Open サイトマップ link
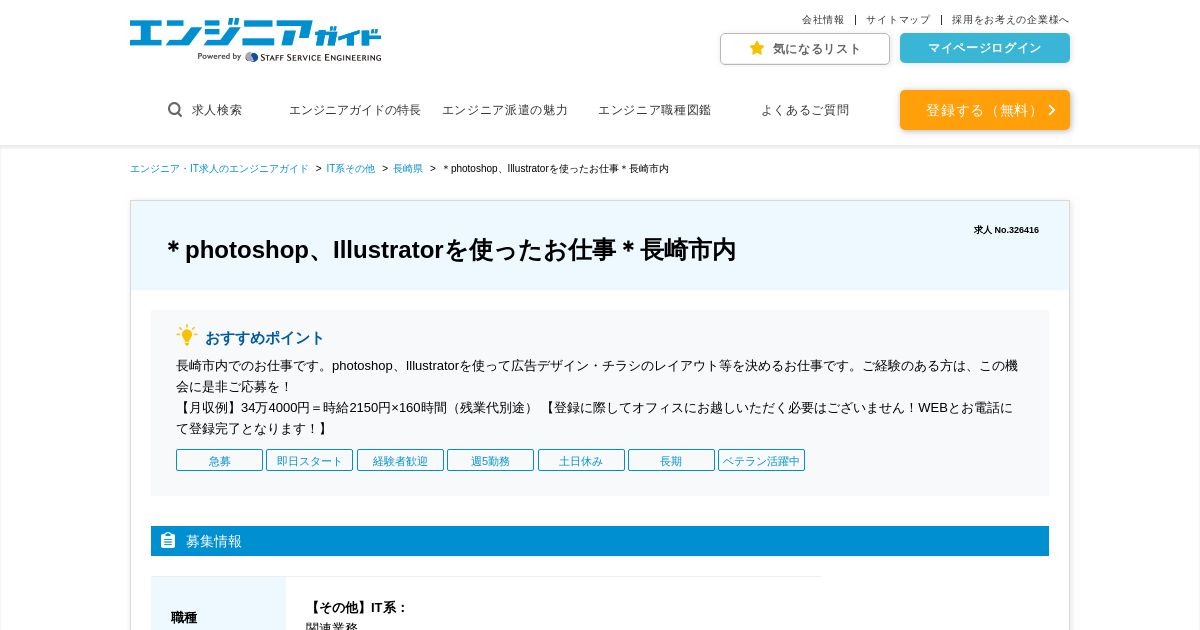Screen dimensions: 1200x630 coord(898,20)
